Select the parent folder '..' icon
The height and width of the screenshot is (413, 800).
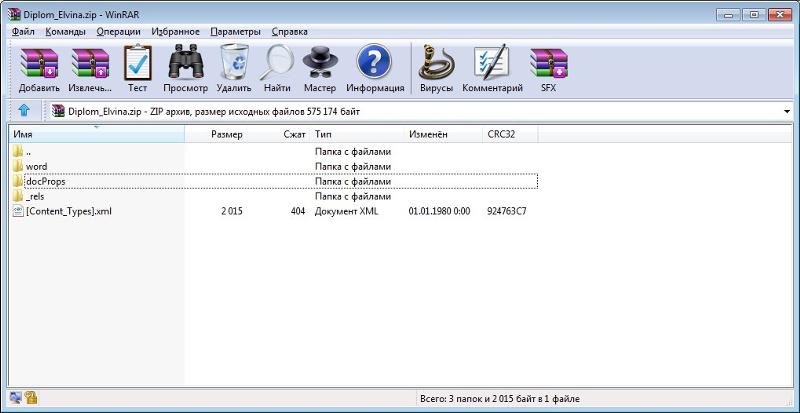(18, 152)
